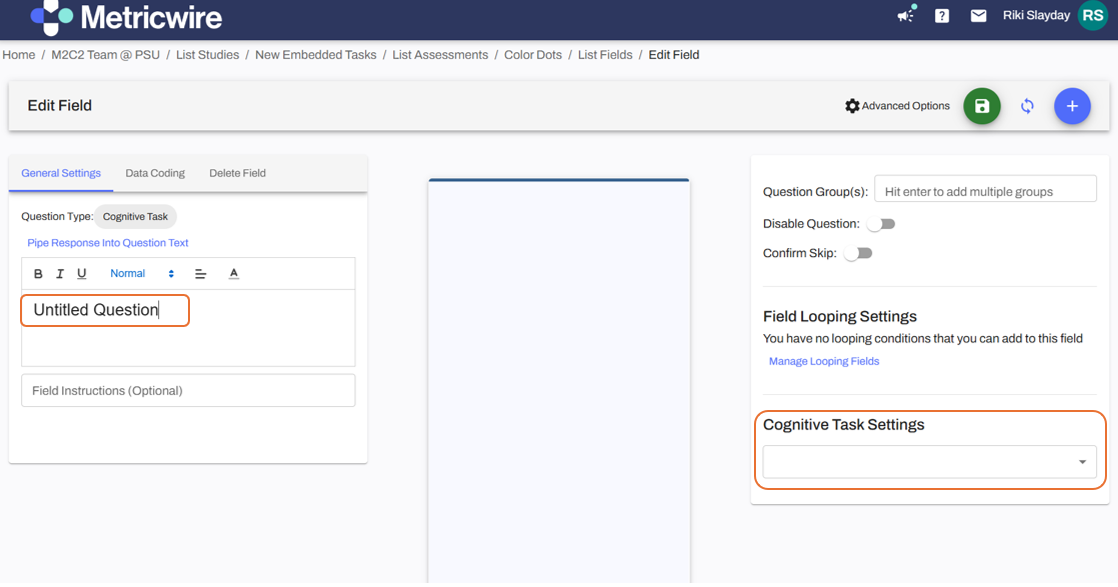Click Pipe Response Into Question Text link
The width and height of the screenshot is (1118, 587).
coord(108,243)
